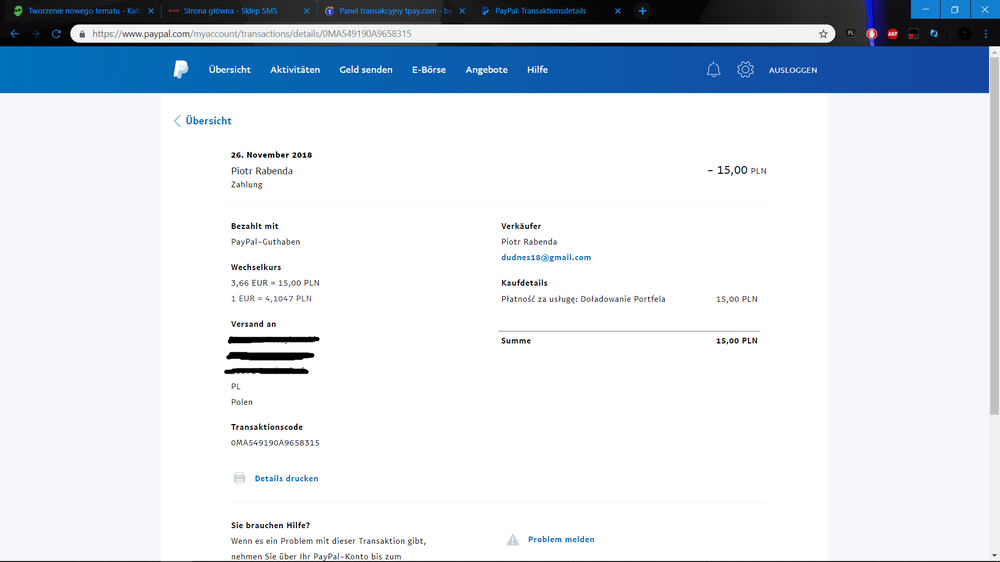Close the PayPal Transaktionsdetails tab

pyautogui.click(x=617, y=11)
